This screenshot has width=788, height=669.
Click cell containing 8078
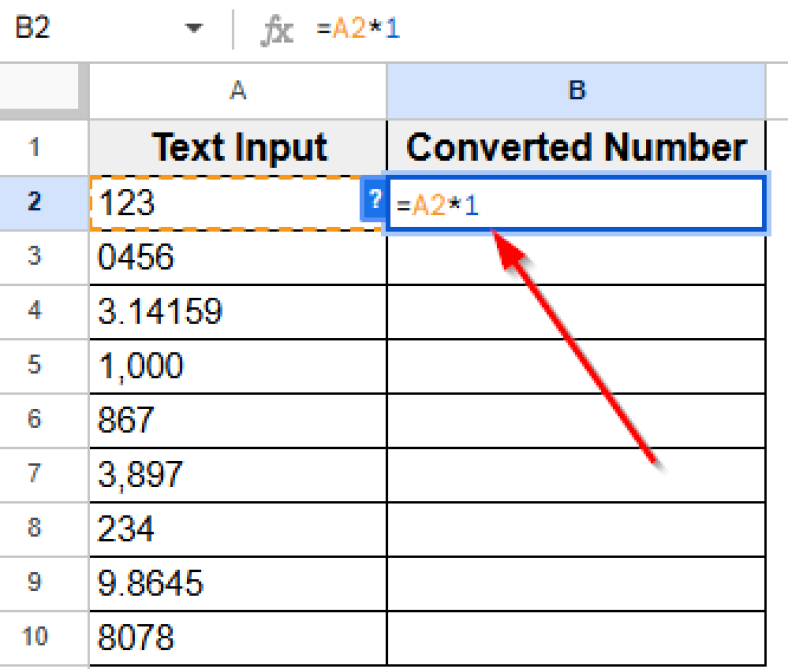pyautogui.click(x=238, y=637)
